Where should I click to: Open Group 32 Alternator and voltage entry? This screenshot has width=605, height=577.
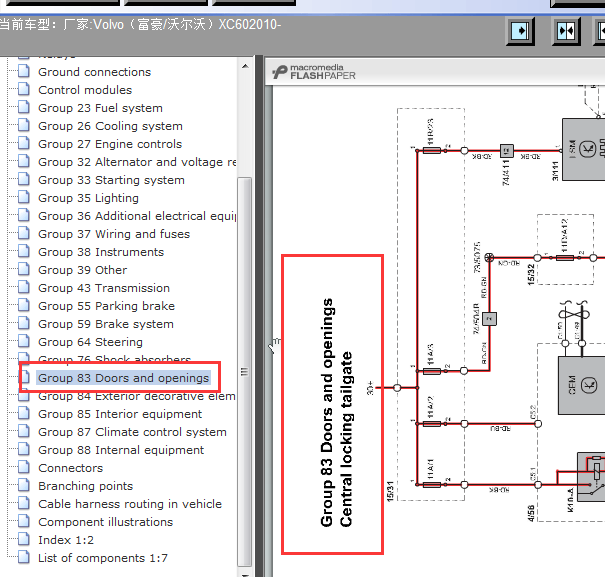coord(137,162)
